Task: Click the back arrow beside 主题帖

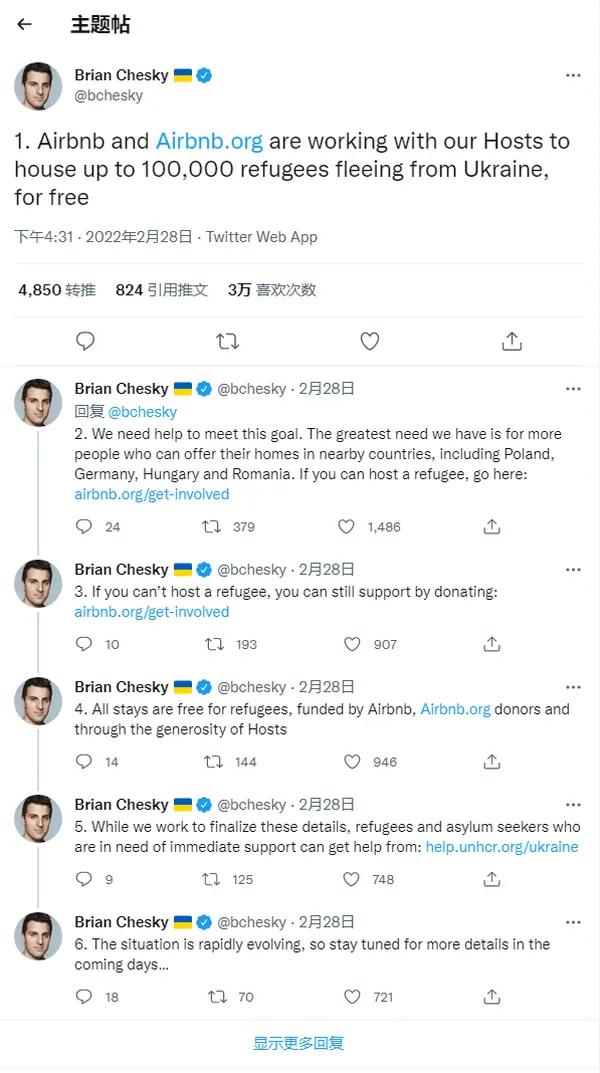Action: tap(25, 25)
